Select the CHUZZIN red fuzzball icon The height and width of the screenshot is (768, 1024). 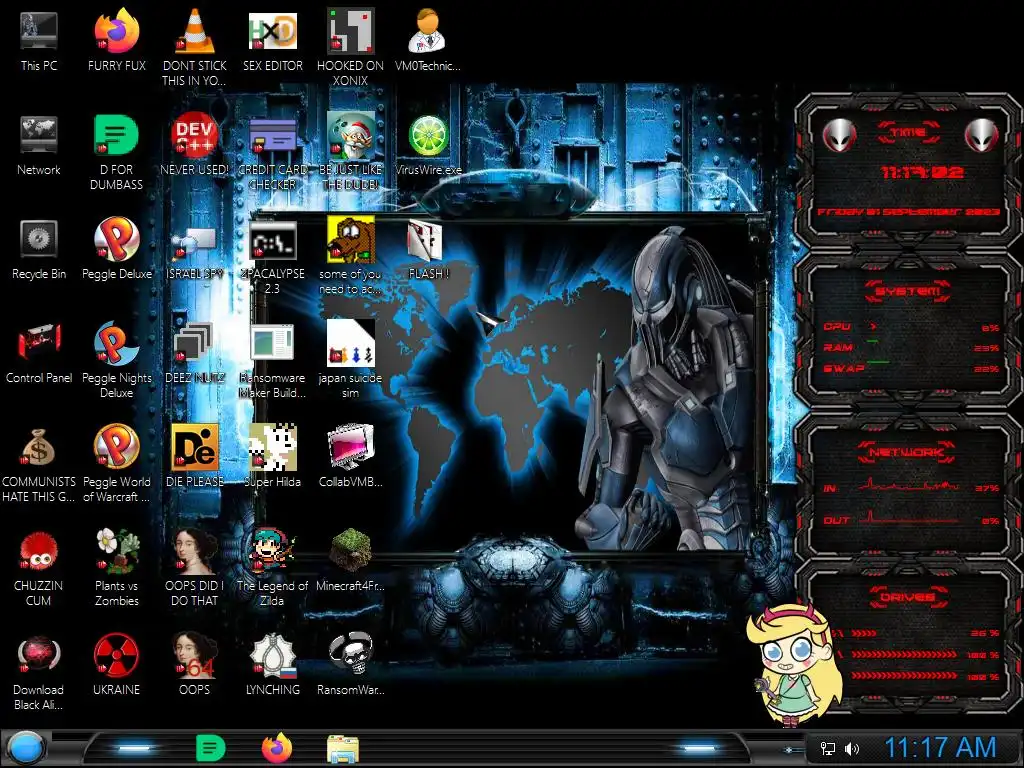pos(39,568)
